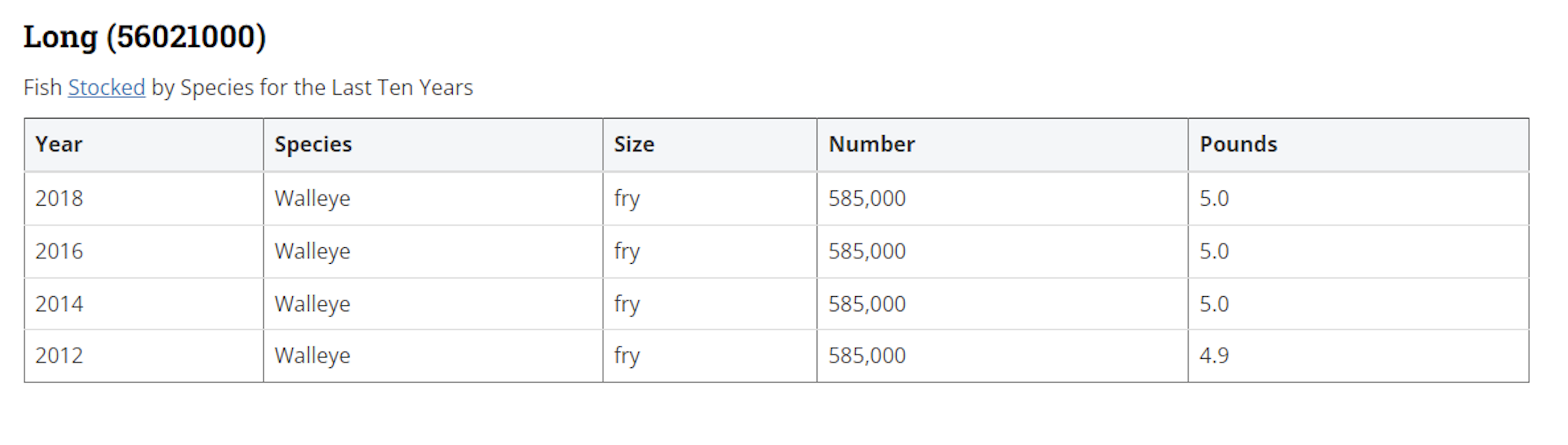Select the 5.0 value in 2014 row

click(x=1214, y=304)
